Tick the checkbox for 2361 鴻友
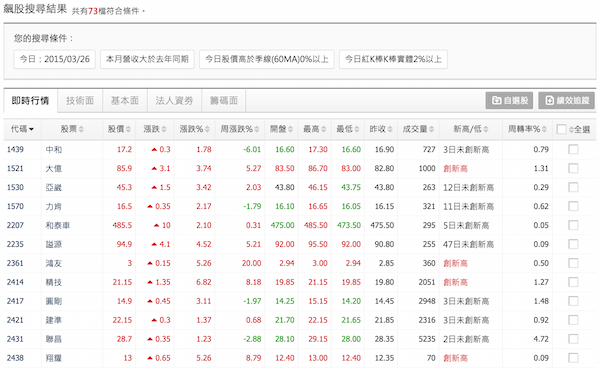This screenshot has width=600, height=369. tap(573, 263)
